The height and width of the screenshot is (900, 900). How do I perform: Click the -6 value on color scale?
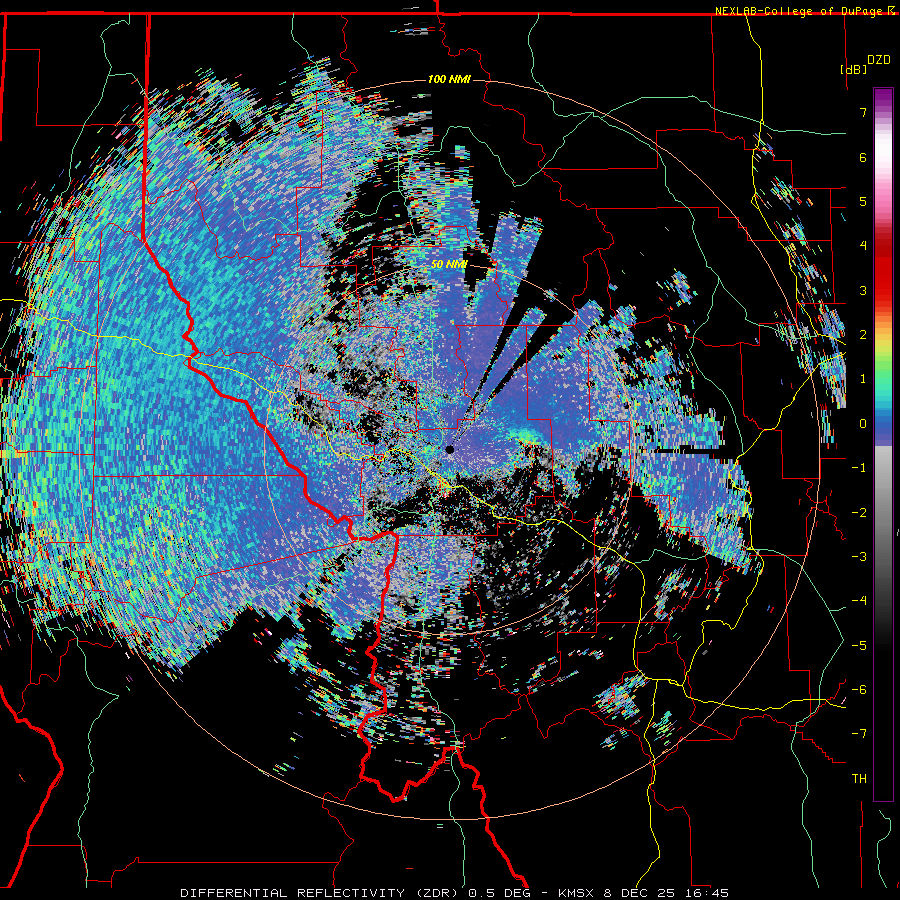pyautogui.click(x=859, y=690)
